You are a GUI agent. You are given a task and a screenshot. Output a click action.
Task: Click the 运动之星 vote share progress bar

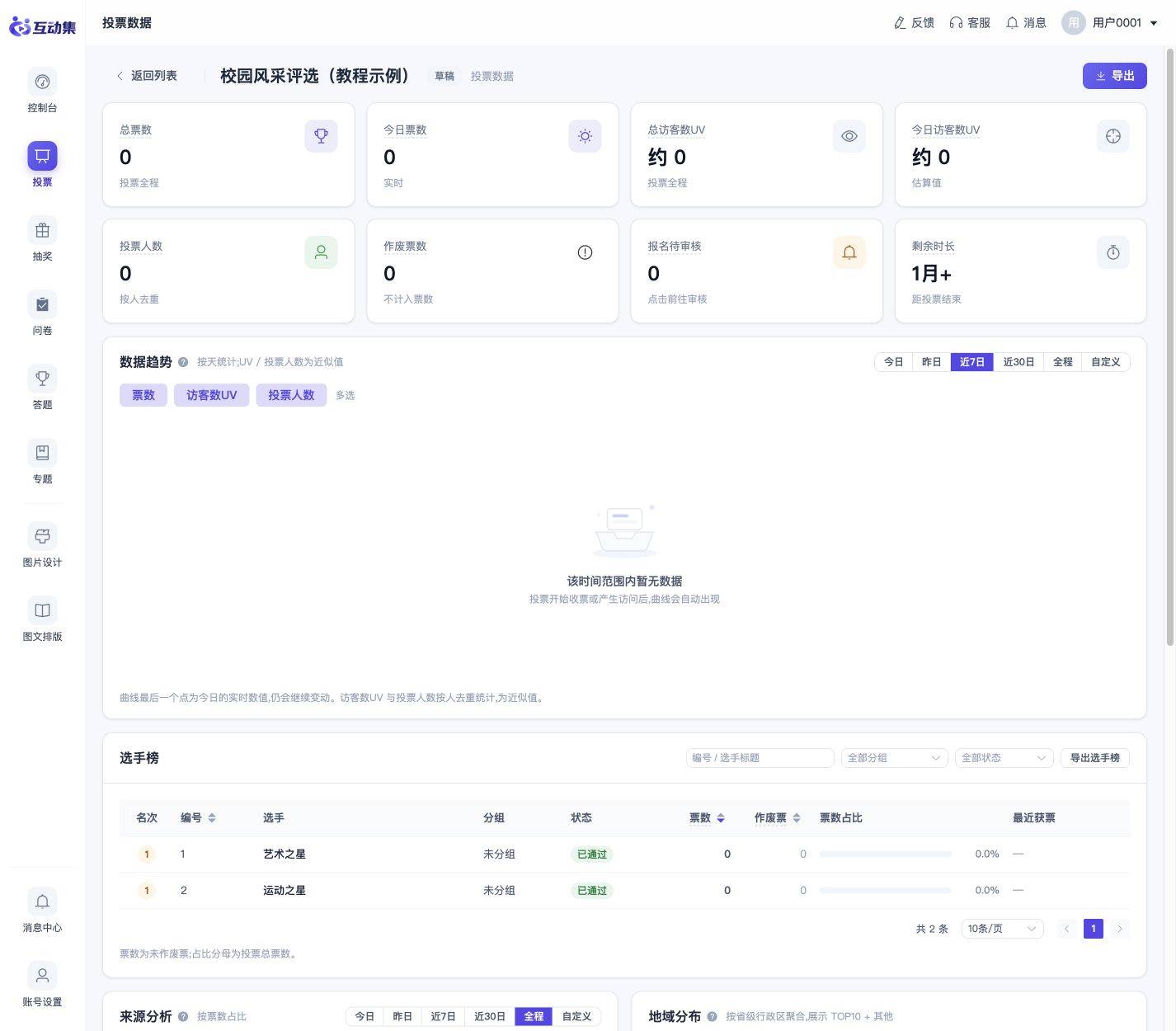[886, 891]
